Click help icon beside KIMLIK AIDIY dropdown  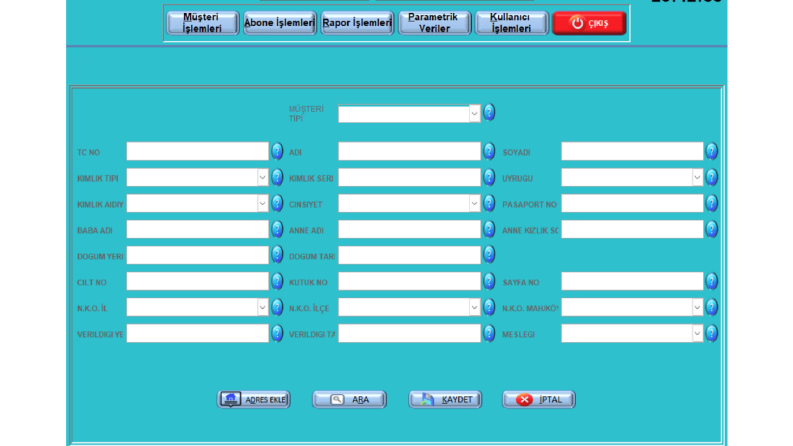(277, 203)
